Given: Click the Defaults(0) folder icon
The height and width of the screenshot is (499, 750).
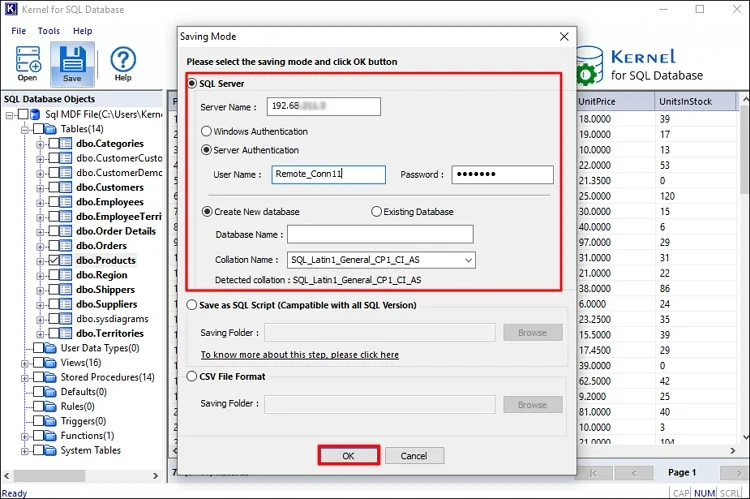Looking at the screenshot, I should click(51, 392).
